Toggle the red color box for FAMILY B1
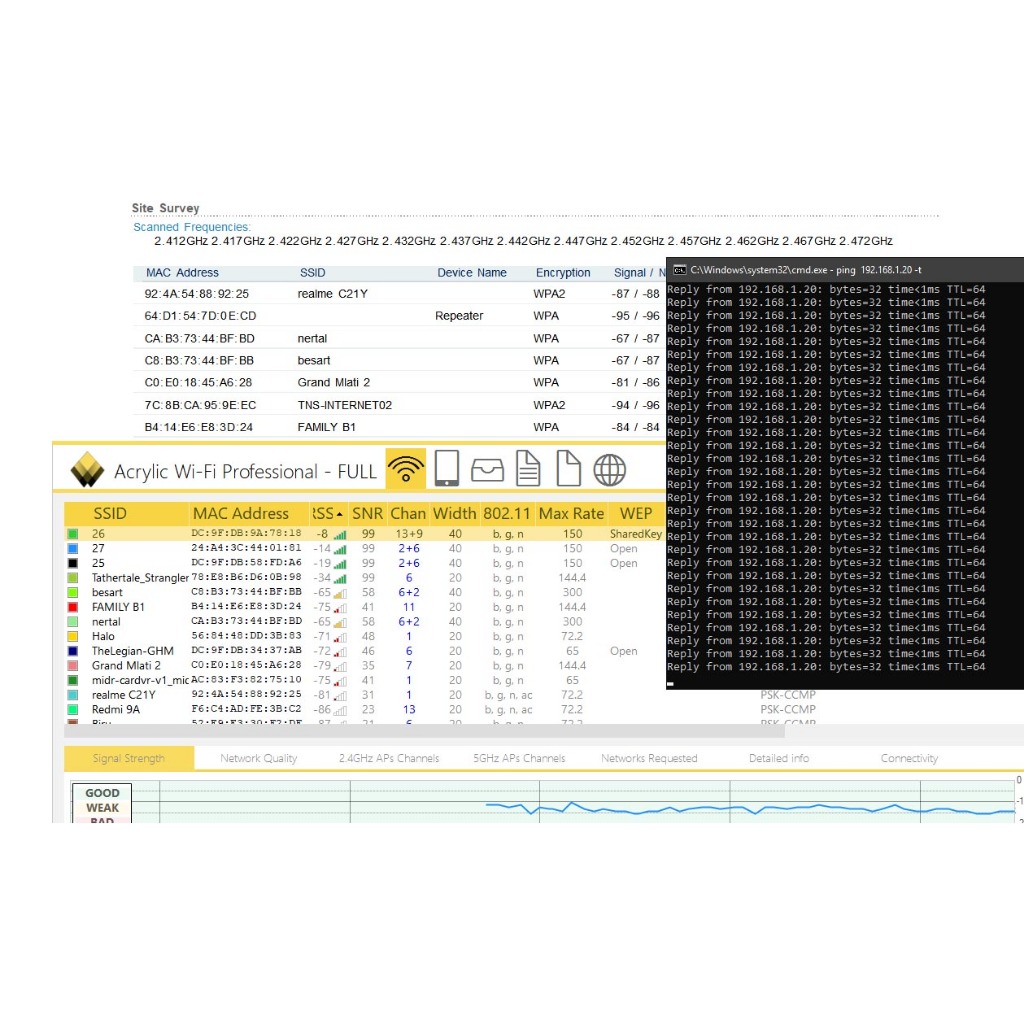Screen dimensions: 1024x1024 pos(72,607)
